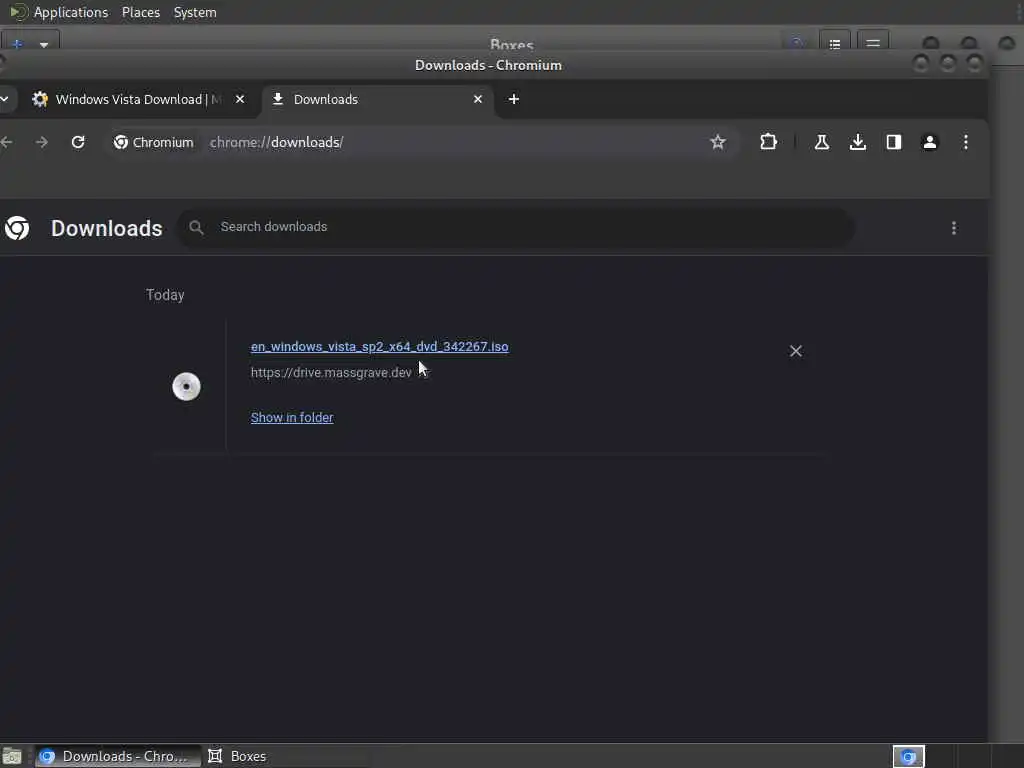Open Chromium three-dot main menu
Viewport: 1024px width, 768px height.
[x=966, y=142]
